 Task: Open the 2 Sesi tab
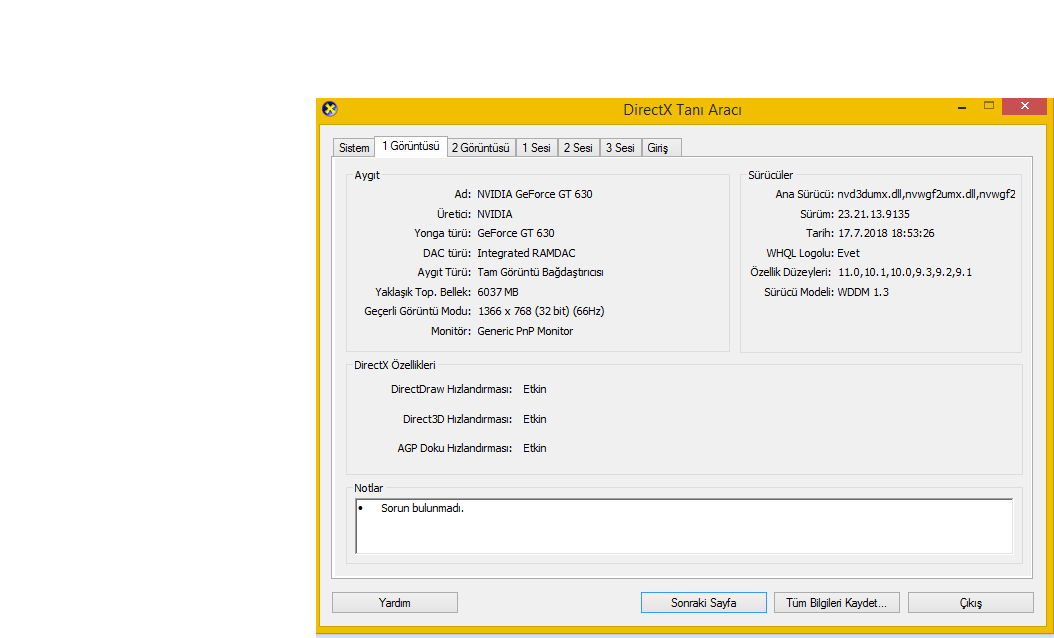(x=578, y=148)
